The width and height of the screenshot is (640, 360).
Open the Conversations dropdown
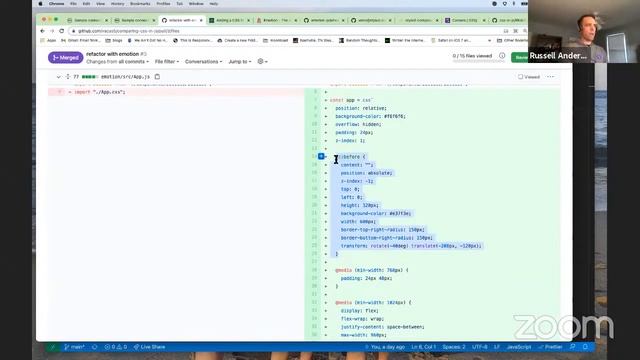tap(203, 62)
